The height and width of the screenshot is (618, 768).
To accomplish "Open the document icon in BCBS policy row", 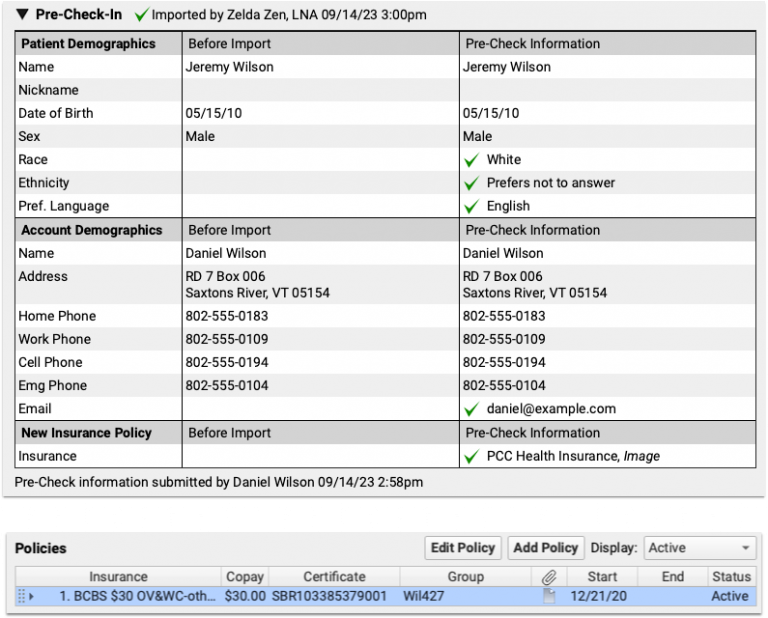I will pyautogui.click(x=549, y=596).
